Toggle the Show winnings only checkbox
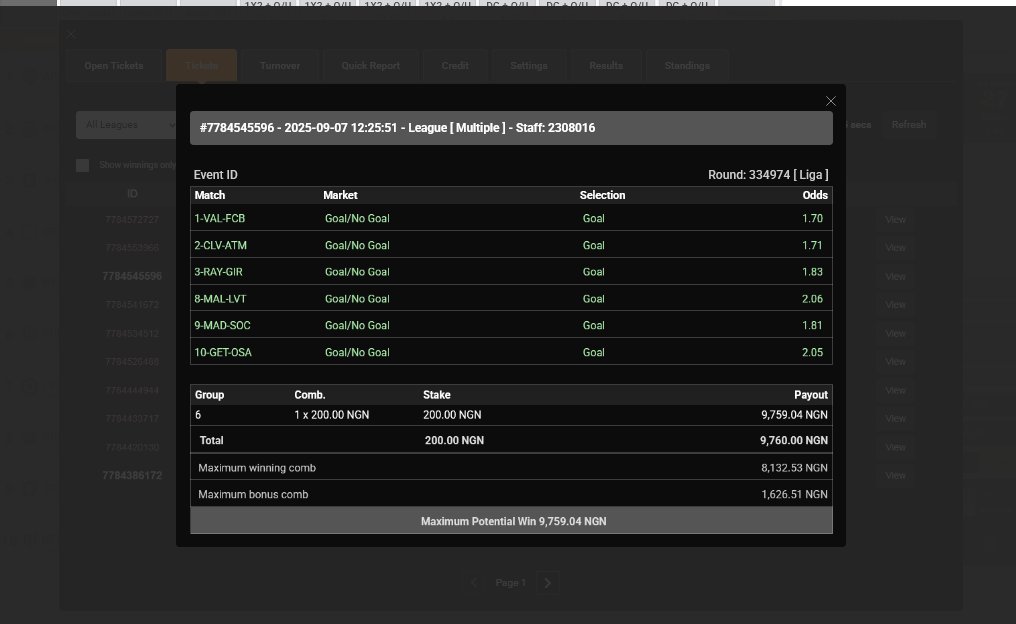 point(82,165)
